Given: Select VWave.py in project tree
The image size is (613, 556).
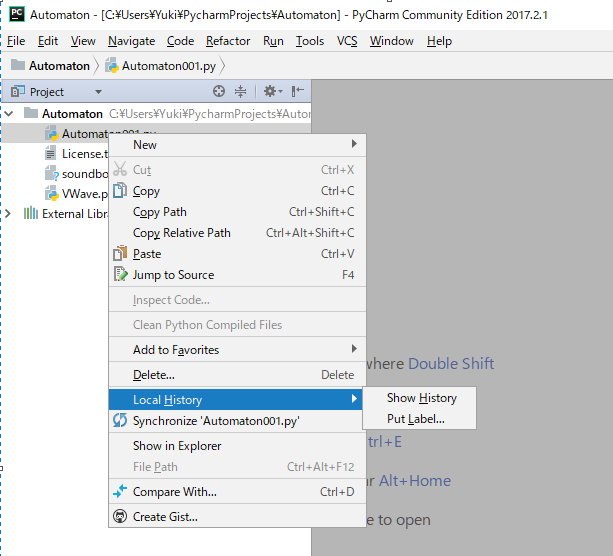Looking at the screenshot, I should [85, 194].
